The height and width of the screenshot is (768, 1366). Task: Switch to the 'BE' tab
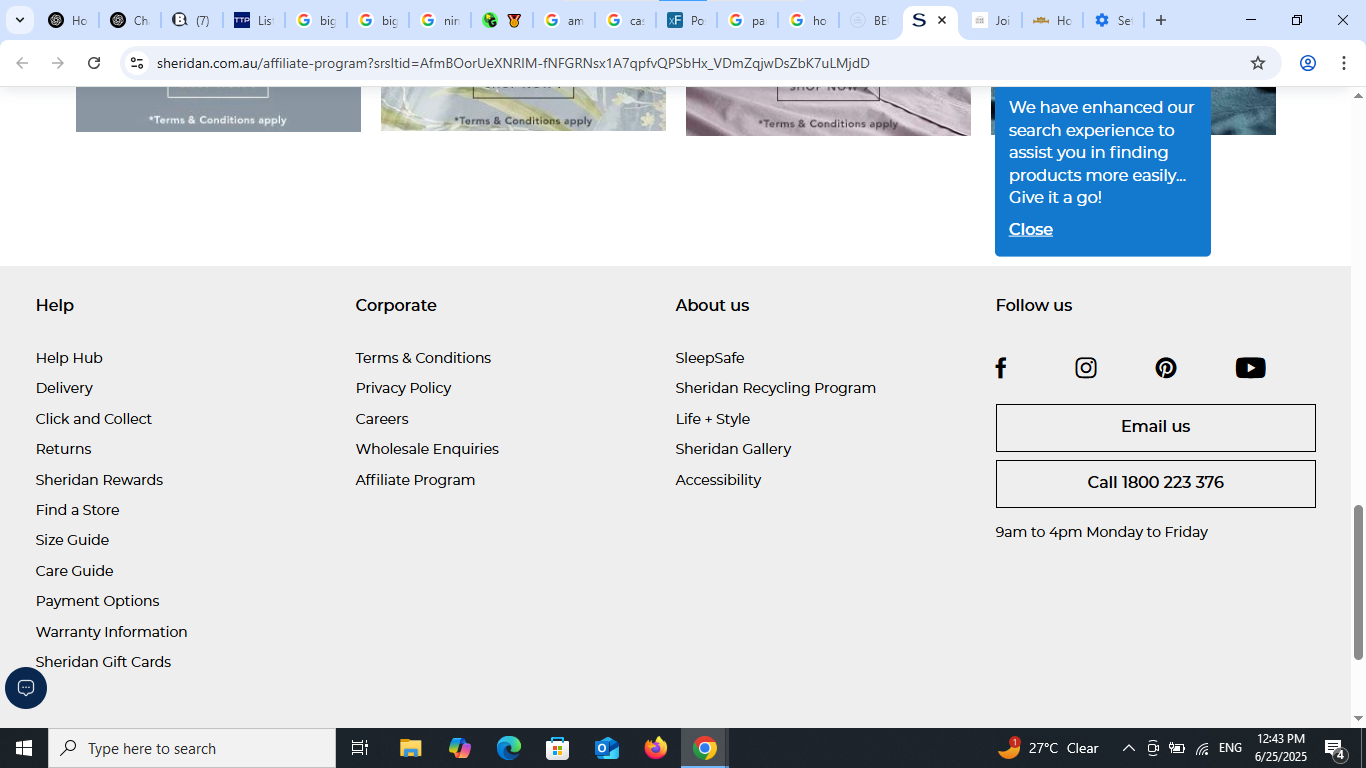(x=868, y=20)
